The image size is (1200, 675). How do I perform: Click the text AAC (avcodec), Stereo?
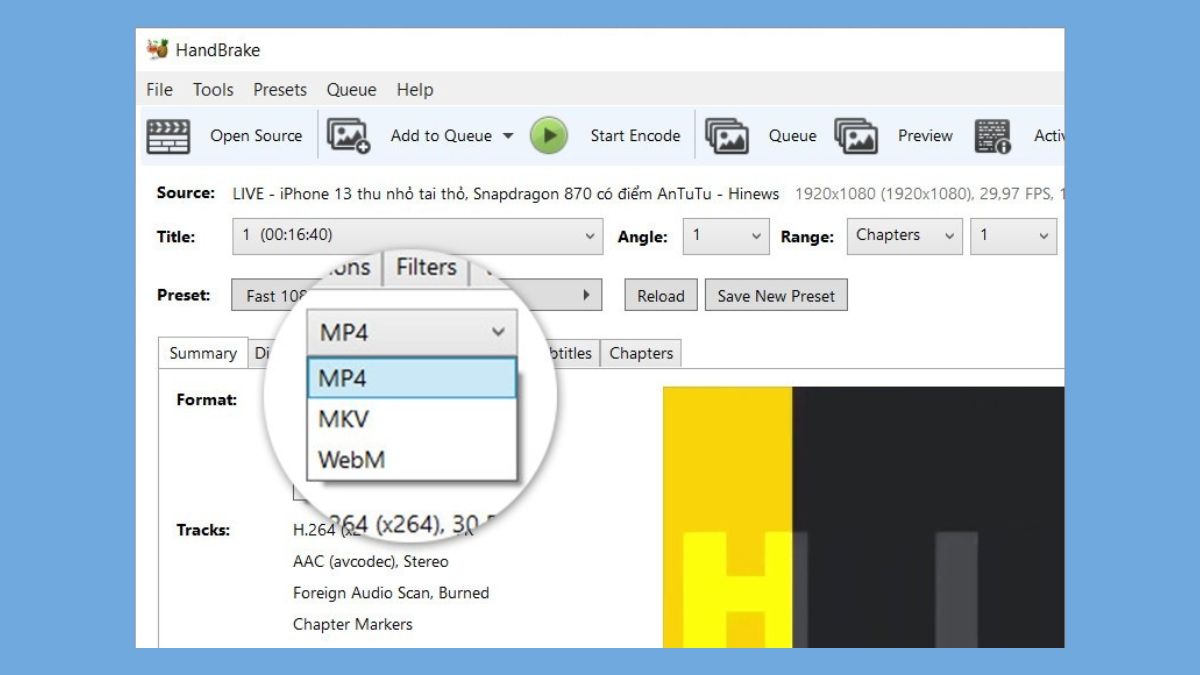click(371, 562)
